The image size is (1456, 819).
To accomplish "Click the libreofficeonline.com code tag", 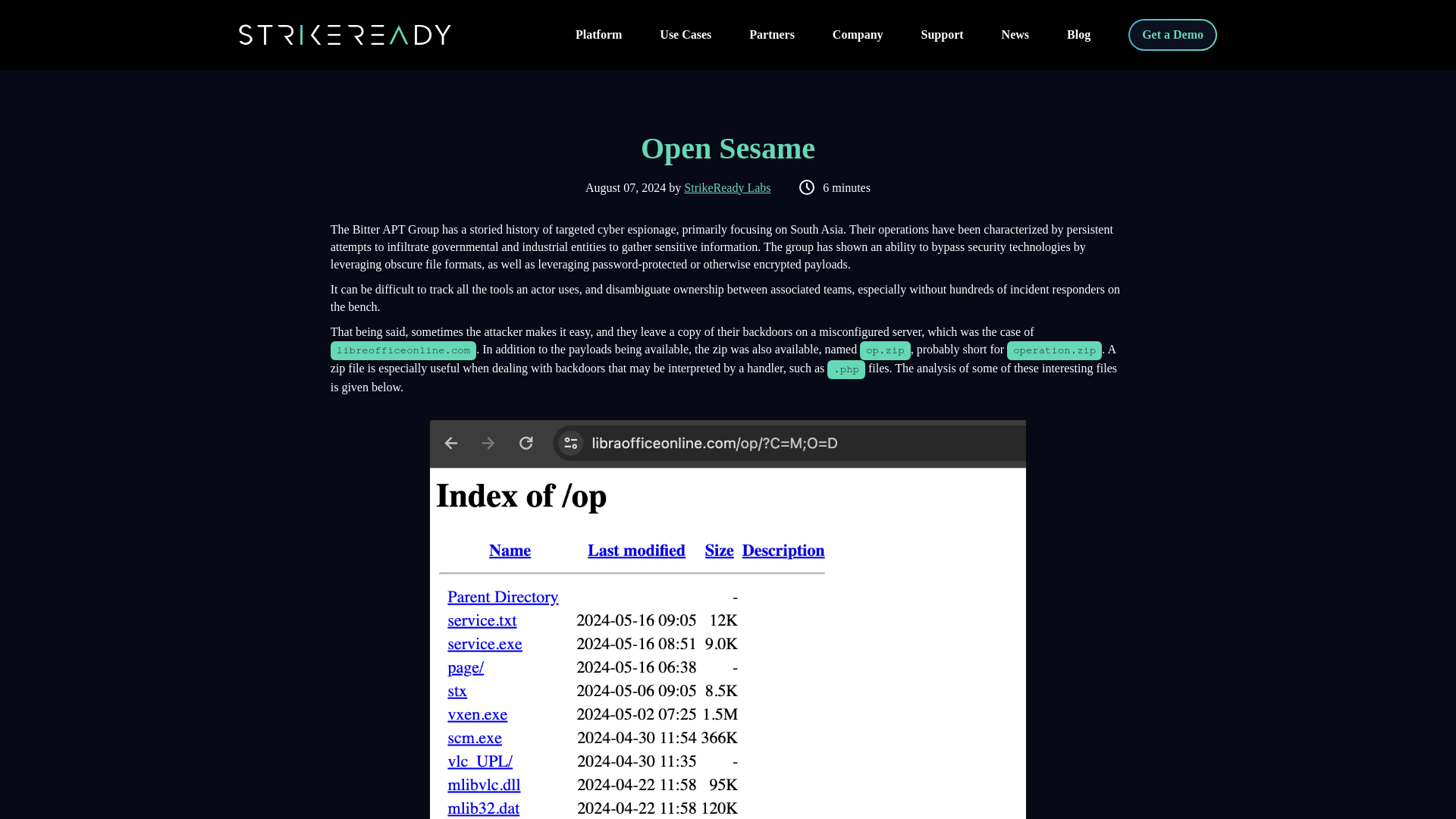I will click(403, 350).
